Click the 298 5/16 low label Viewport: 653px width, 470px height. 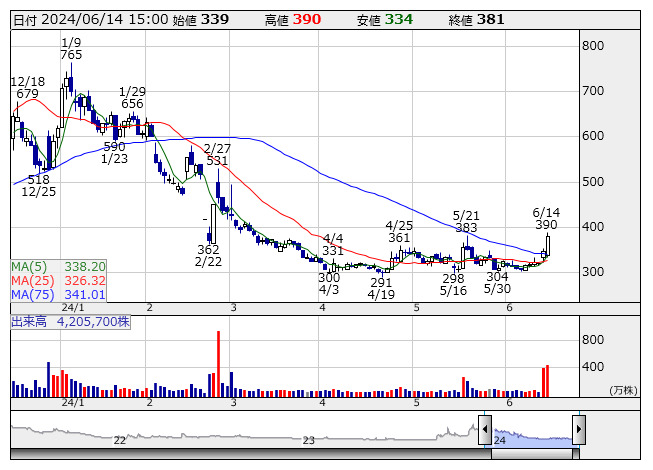(453, 284)
